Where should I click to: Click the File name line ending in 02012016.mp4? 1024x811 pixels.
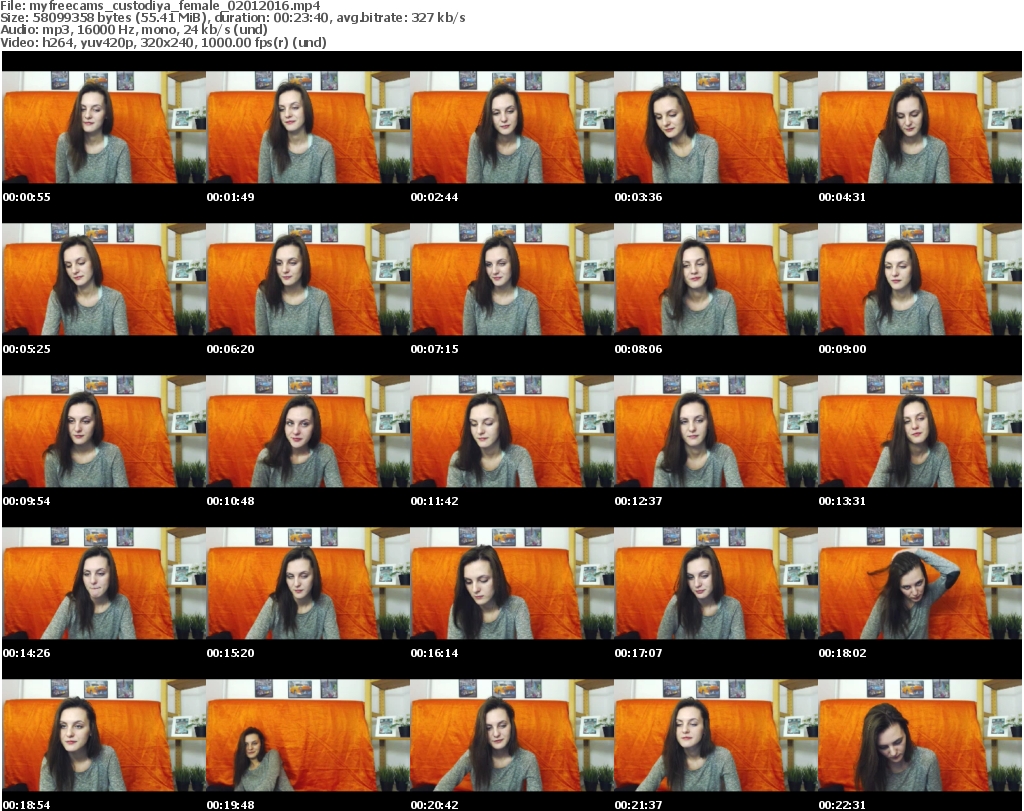click(x=161, y=6)
